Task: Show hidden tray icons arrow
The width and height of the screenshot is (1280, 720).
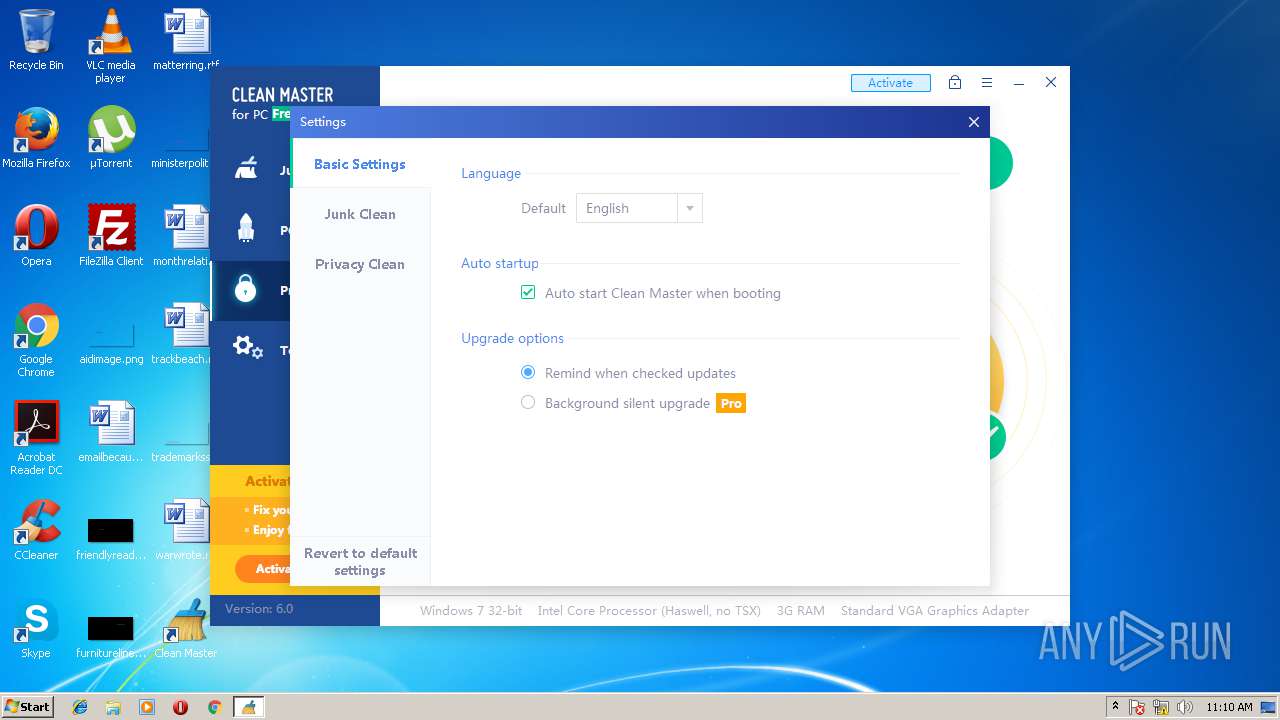Action: [x=1116, y=707]
